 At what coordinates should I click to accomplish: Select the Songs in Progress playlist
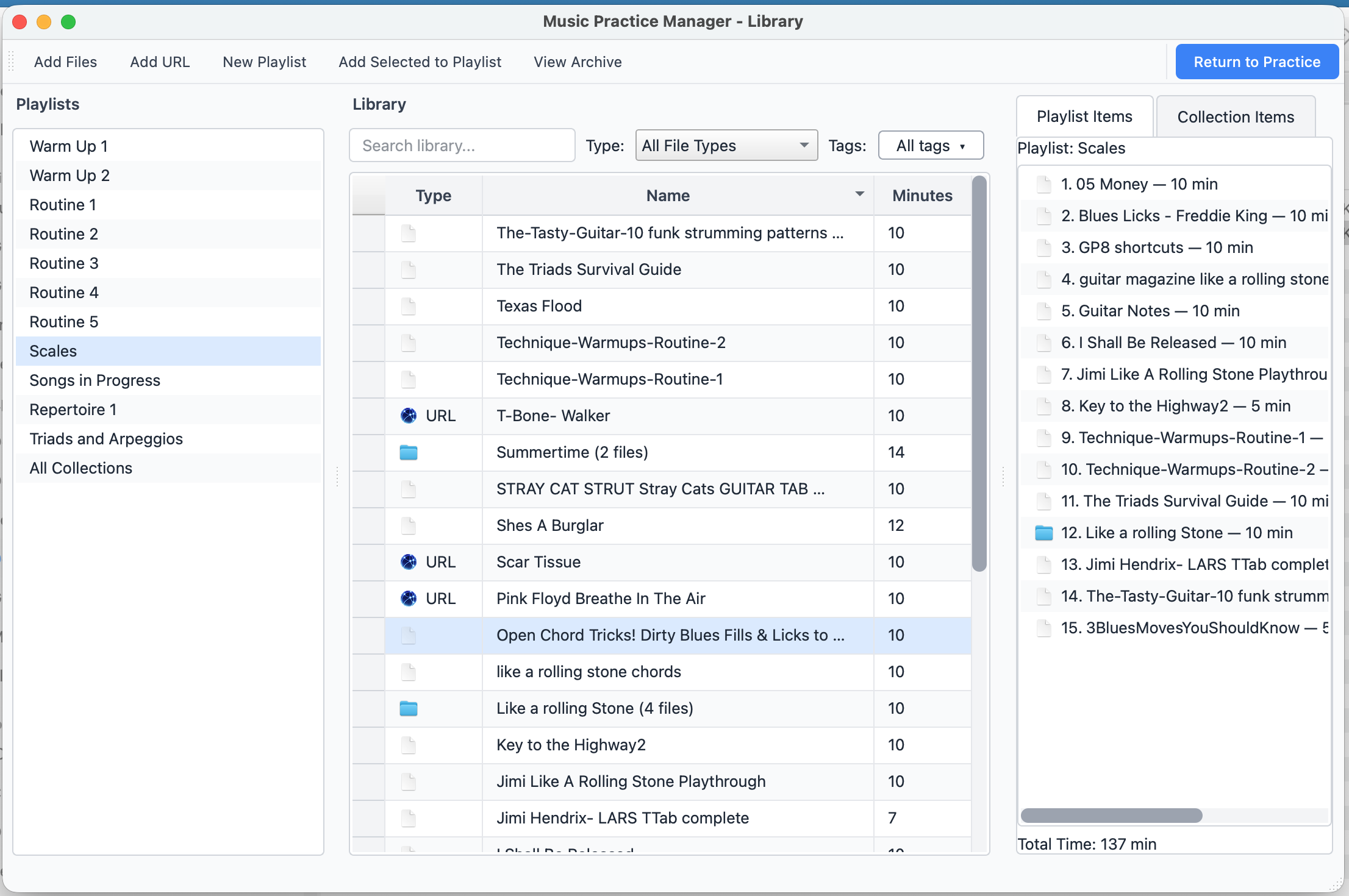point(168,380)
